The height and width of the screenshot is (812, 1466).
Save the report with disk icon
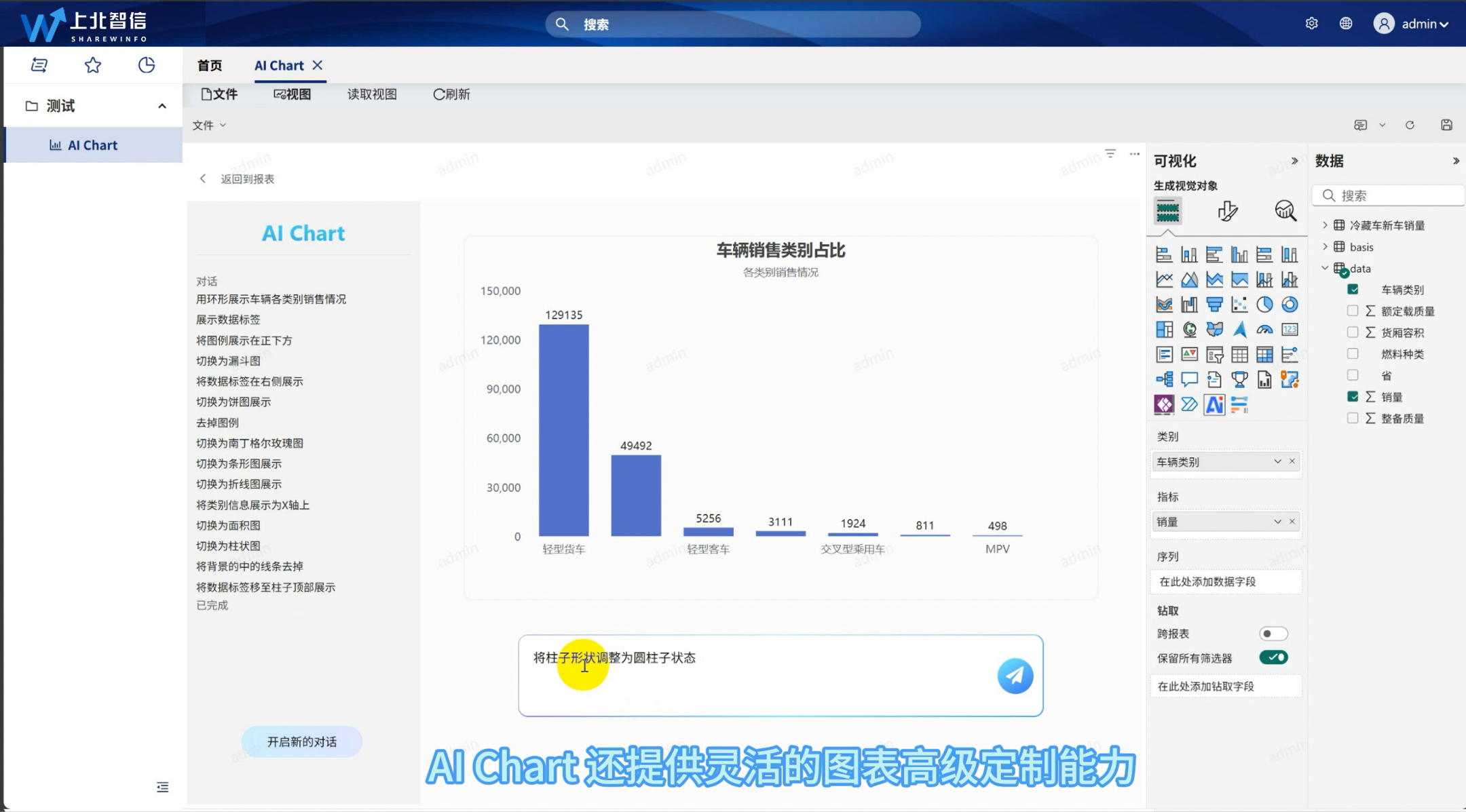1446,125
